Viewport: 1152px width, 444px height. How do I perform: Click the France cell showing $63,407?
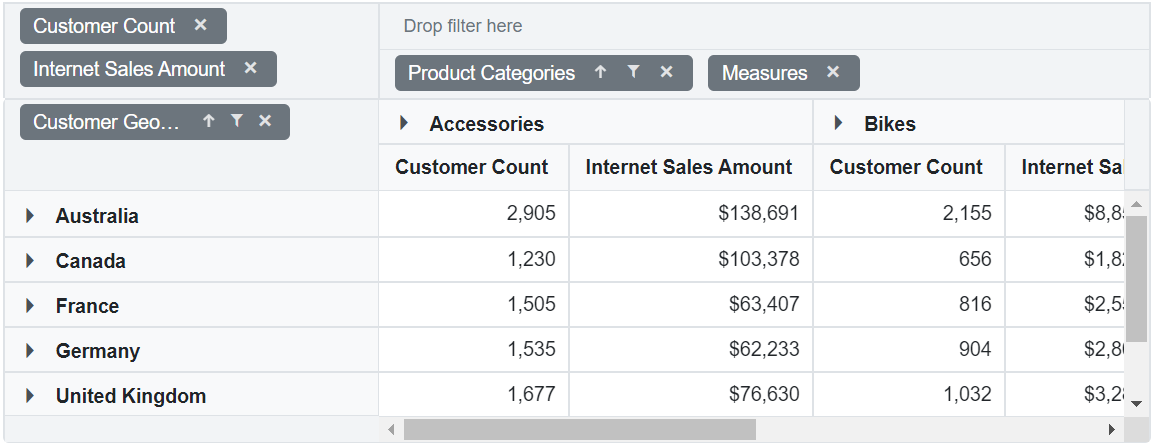tap(691, 304)
